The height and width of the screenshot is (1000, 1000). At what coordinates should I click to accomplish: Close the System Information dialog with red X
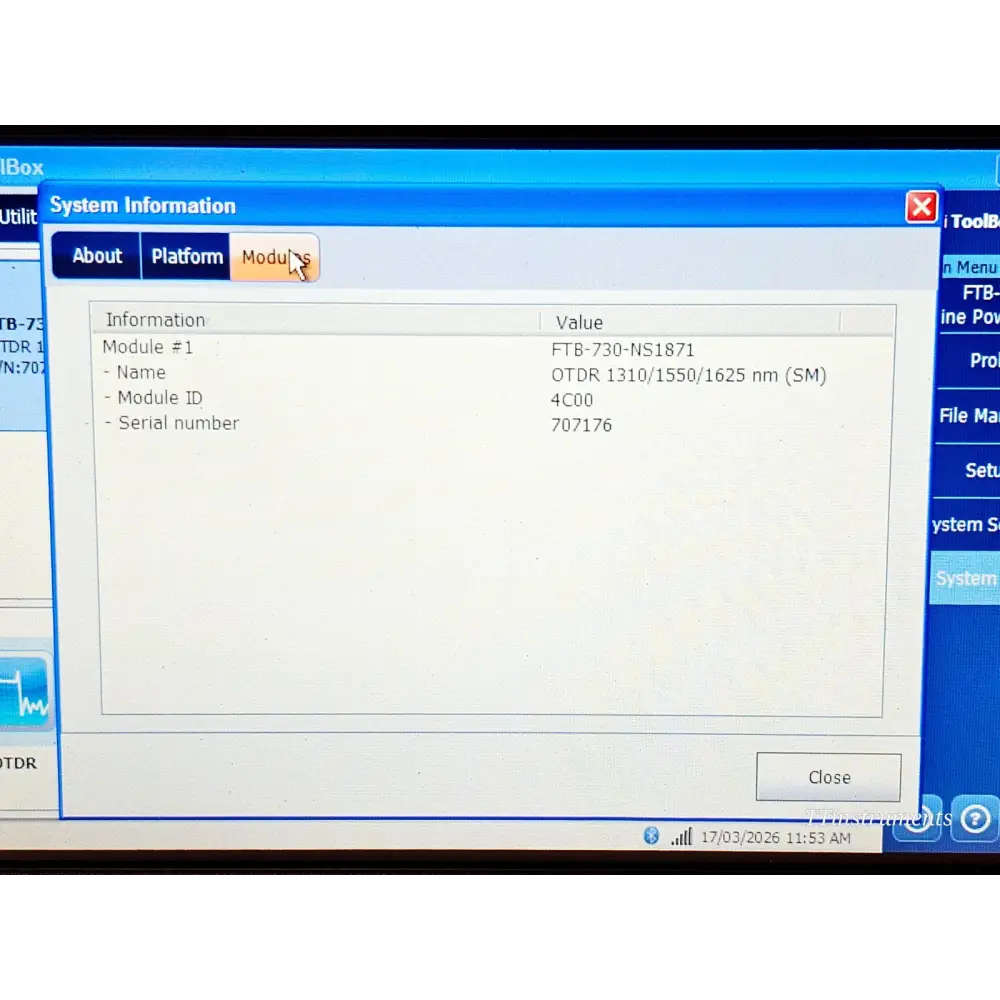click(x=921, y=207)
